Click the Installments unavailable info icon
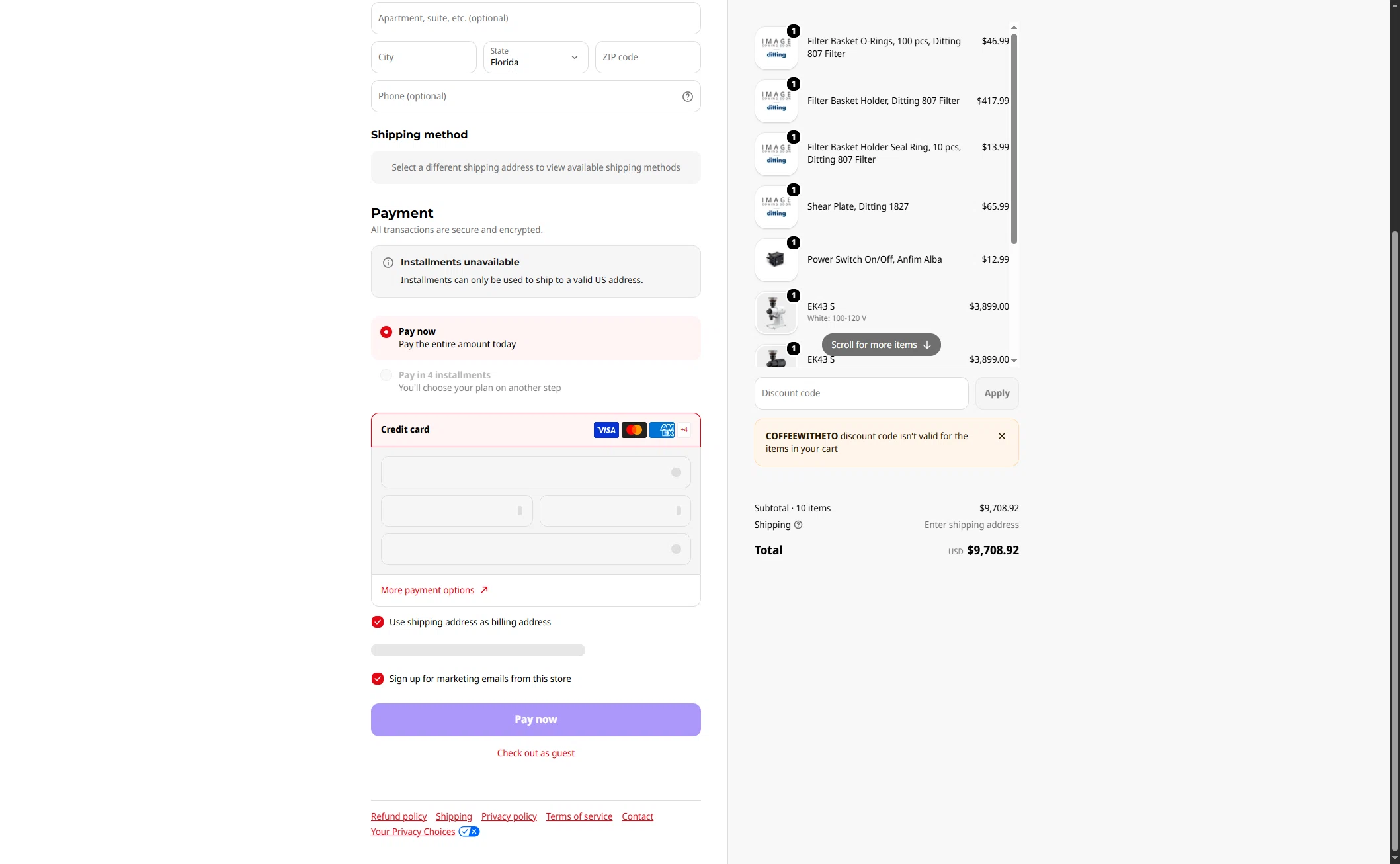Screen dimensions: 1400x864 point(388,263)
